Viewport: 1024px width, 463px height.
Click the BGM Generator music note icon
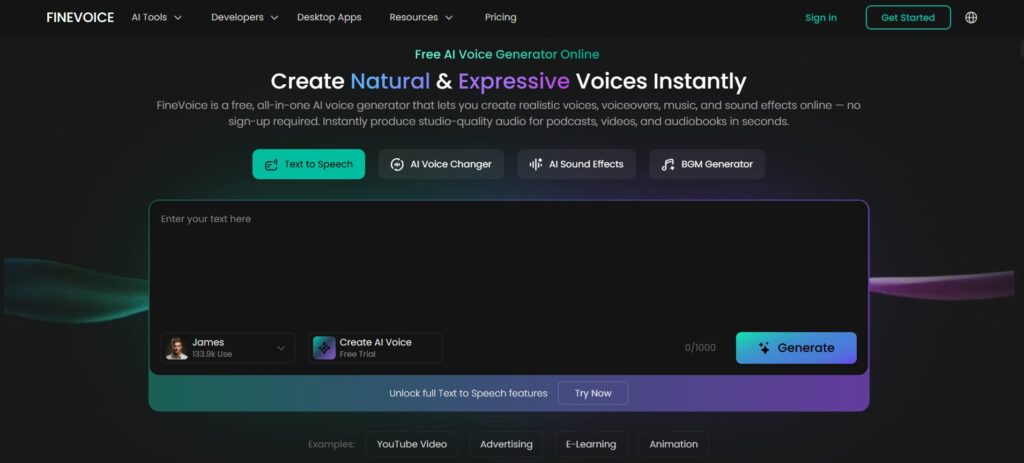pos(667,165)
